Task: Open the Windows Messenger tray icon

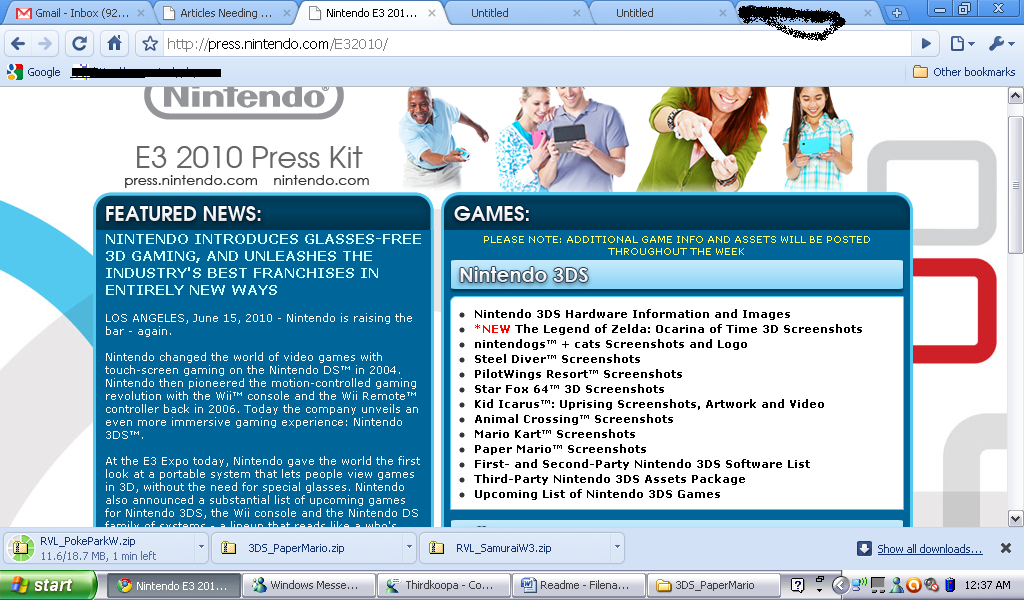Action: [896, 585]
